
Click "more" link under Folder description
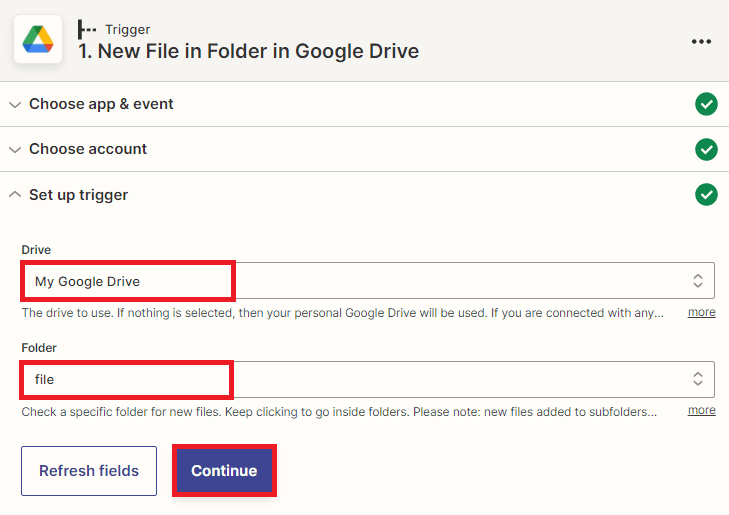coord(701,410)
